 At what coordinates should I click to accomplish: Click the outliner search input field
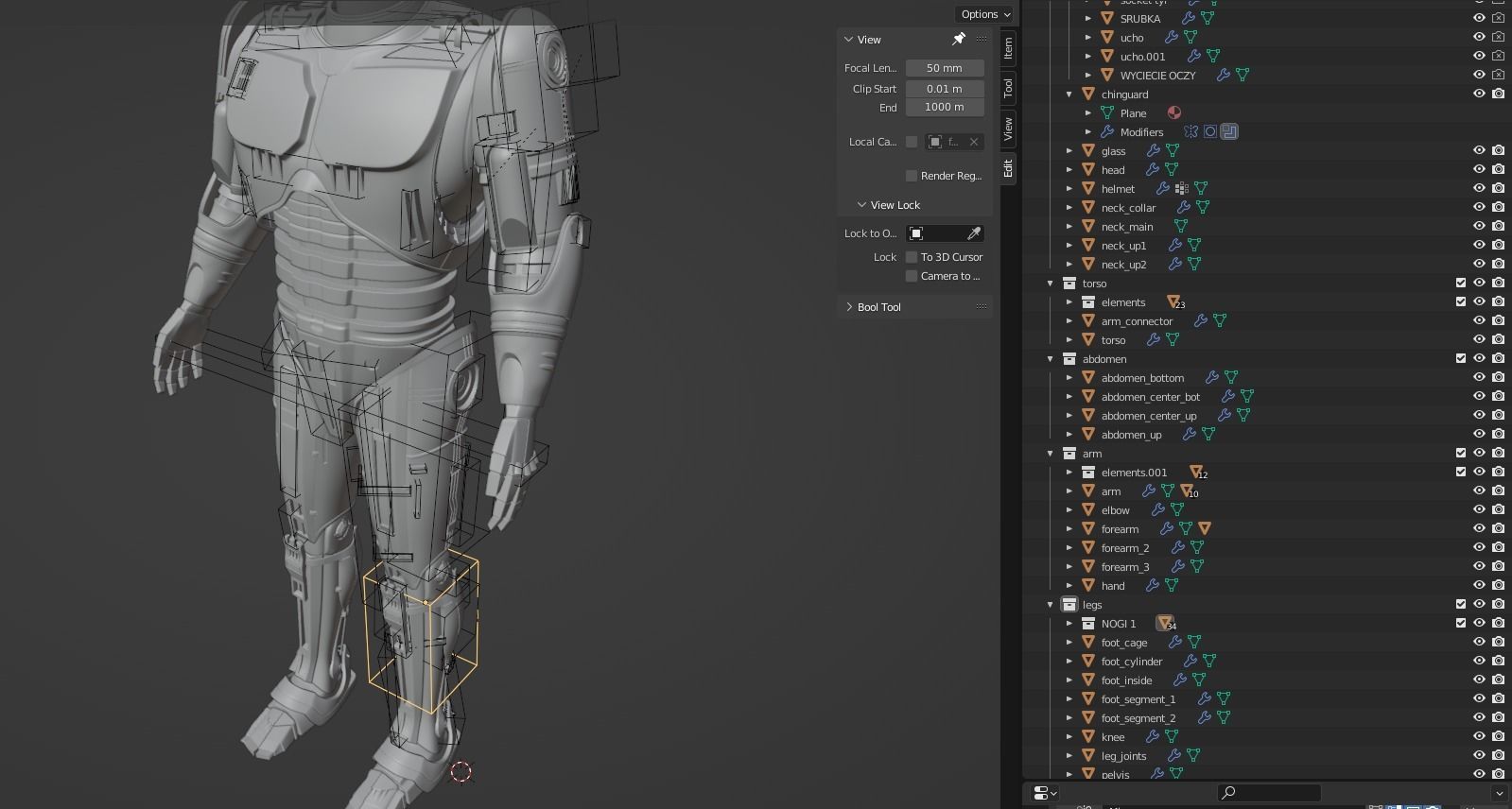point(1268,793)
